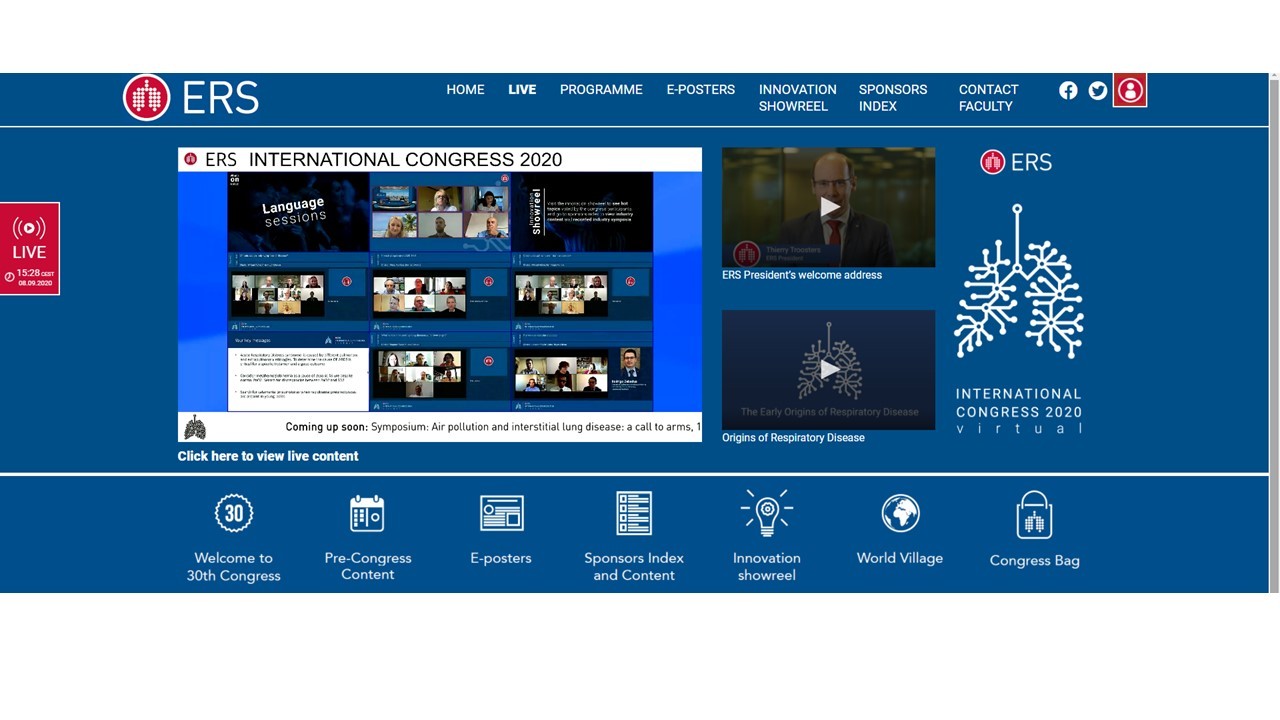Click 'Pre-Congress Content' label
Image resolution: width=1280 pixels, height=720 pixels.
[367, 566]
